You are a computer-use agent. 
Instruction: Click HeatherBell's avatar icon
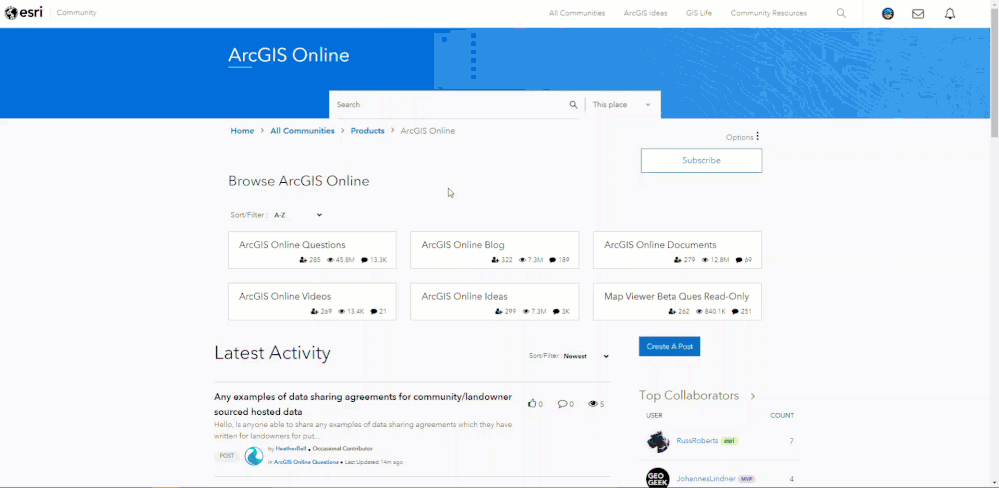254,456
